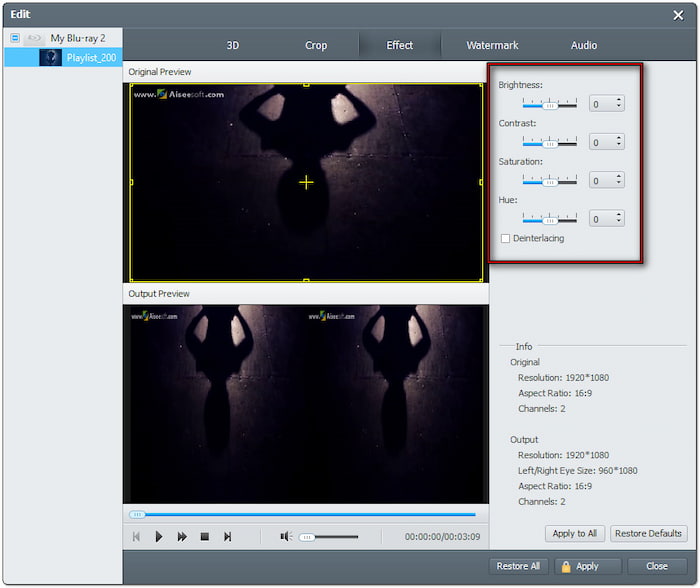Image resolution: width=700 pixels, height=588 pixels.
Task: Play the video preview
Action: [x=158, y=536]
